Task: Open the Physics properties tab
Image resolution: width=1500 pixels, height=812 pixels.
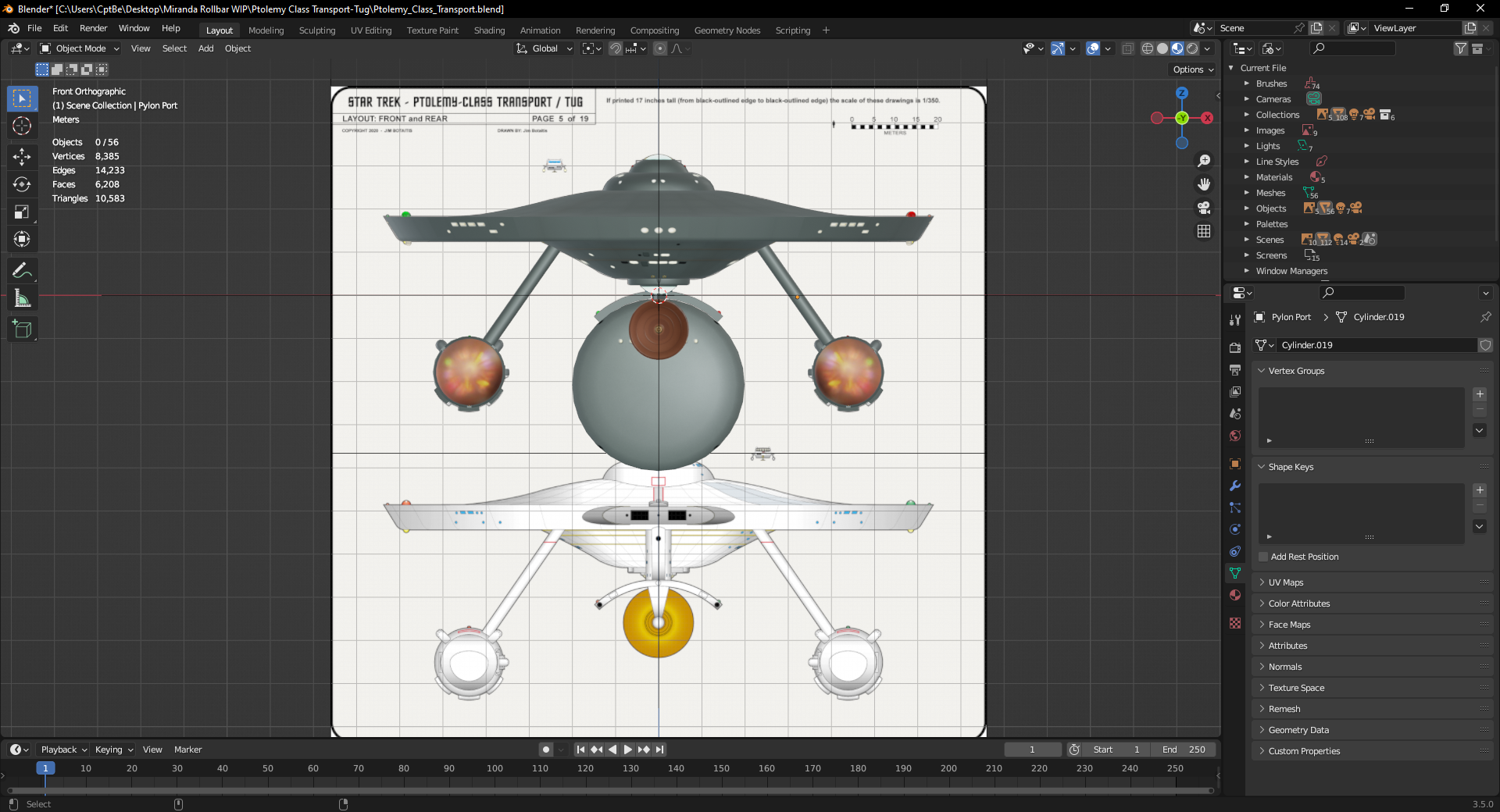Action: (1235, 529)
